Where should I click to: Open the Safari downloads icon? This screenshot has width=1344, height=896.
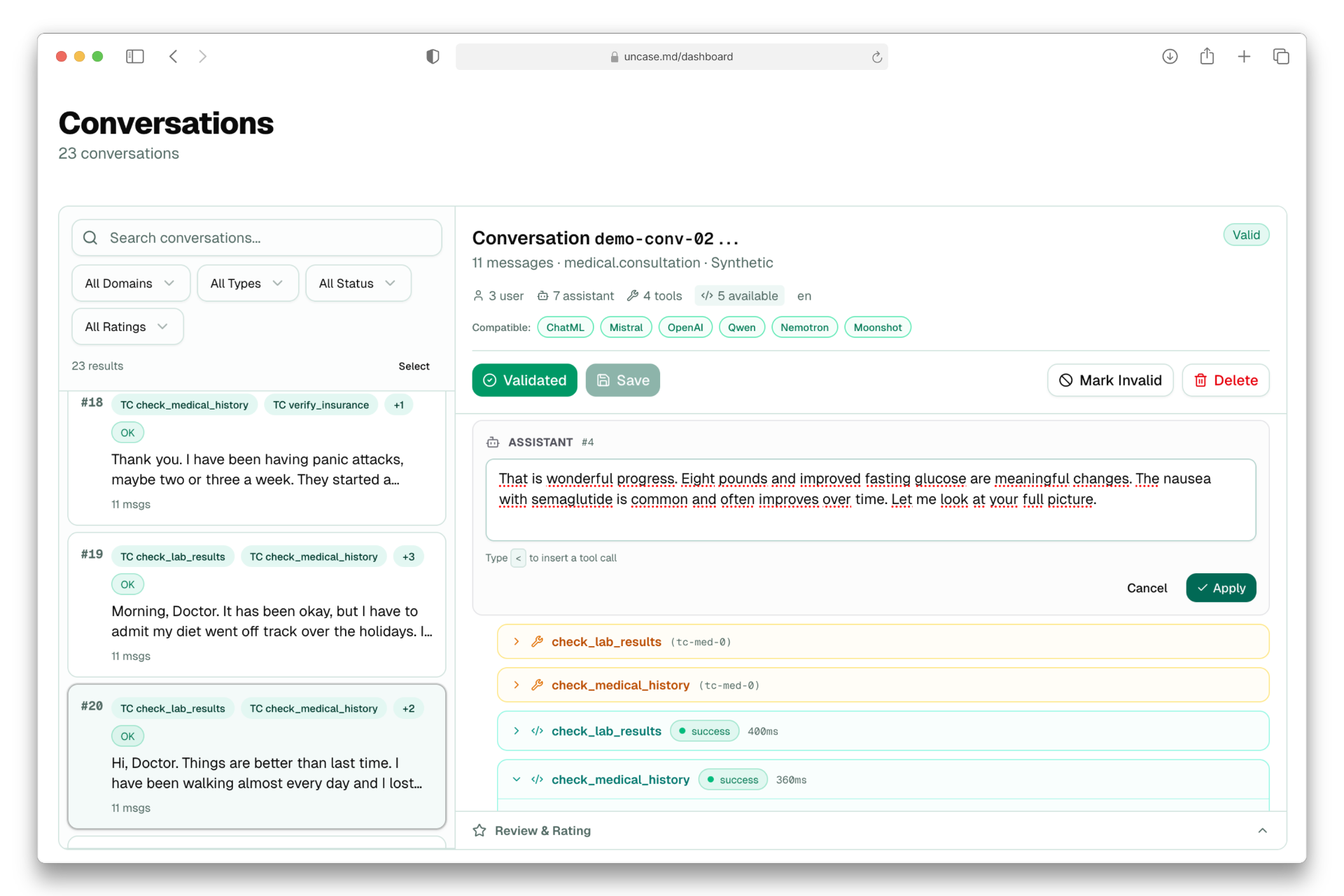pos(1170,57)
